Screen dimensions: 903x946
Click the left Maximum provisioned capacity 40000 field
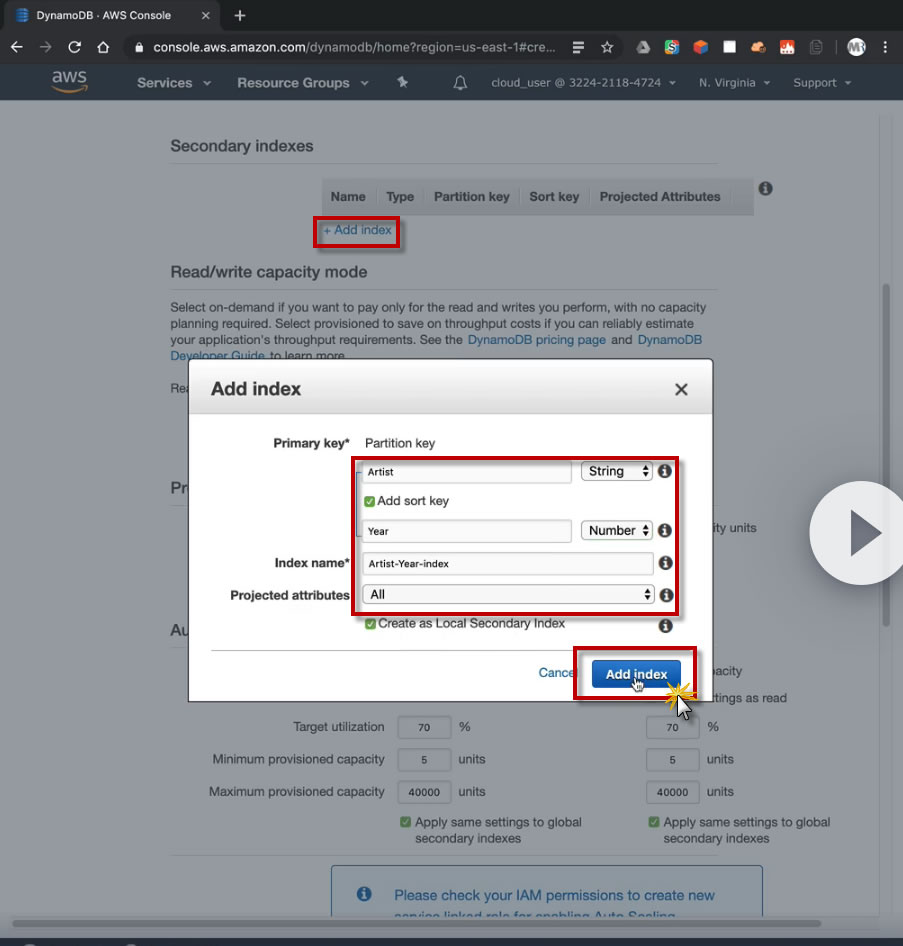click(x=424, y=792)
